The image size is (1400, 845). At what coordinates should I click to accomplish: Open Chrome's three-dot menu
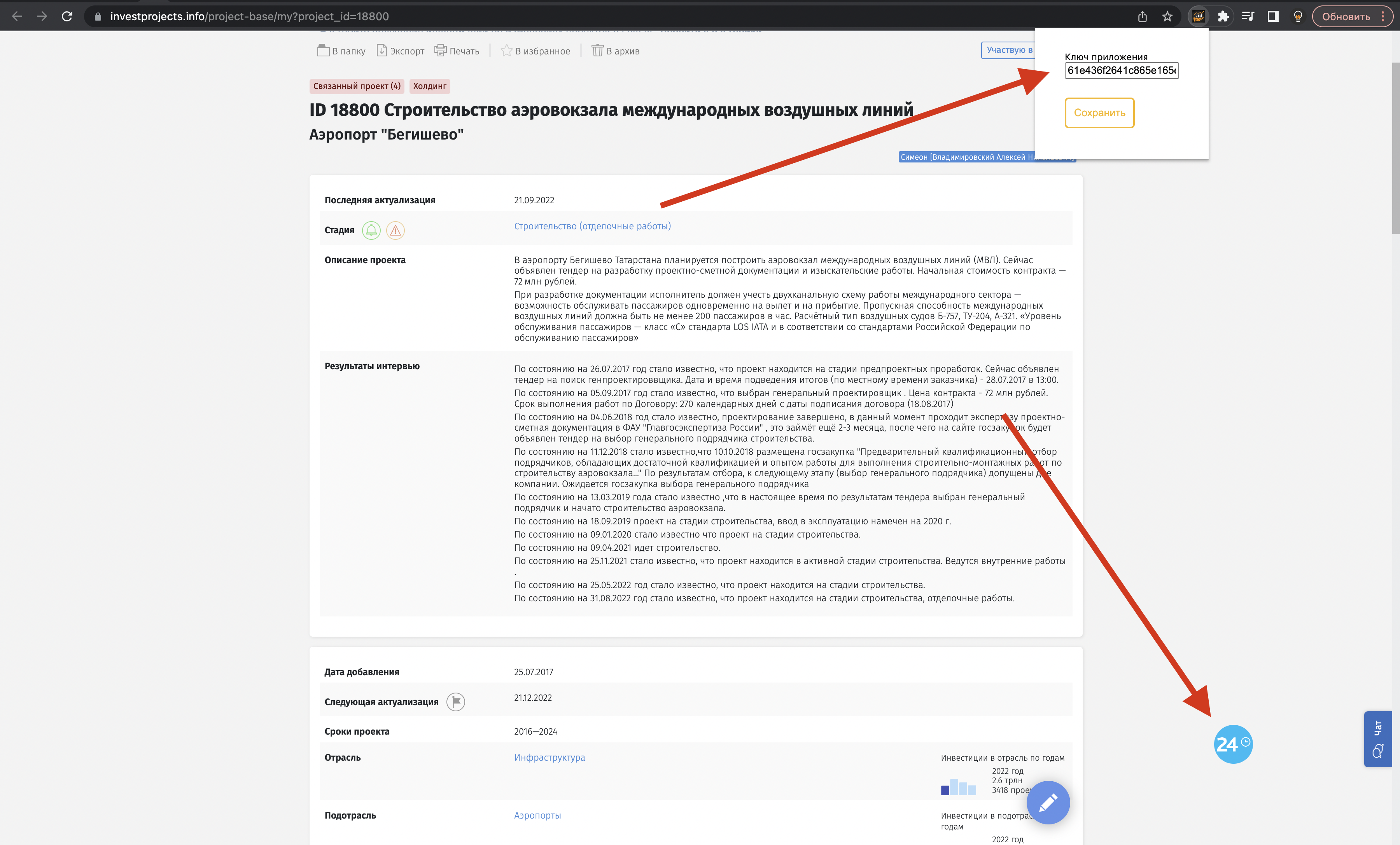[x=1385, y=16]
